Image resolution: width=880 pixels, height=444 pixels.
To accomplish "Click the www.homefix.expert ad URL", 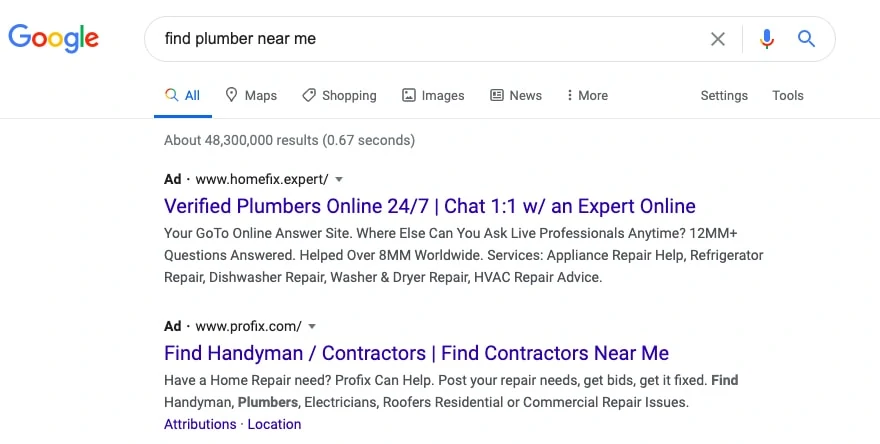I will 261,179.
